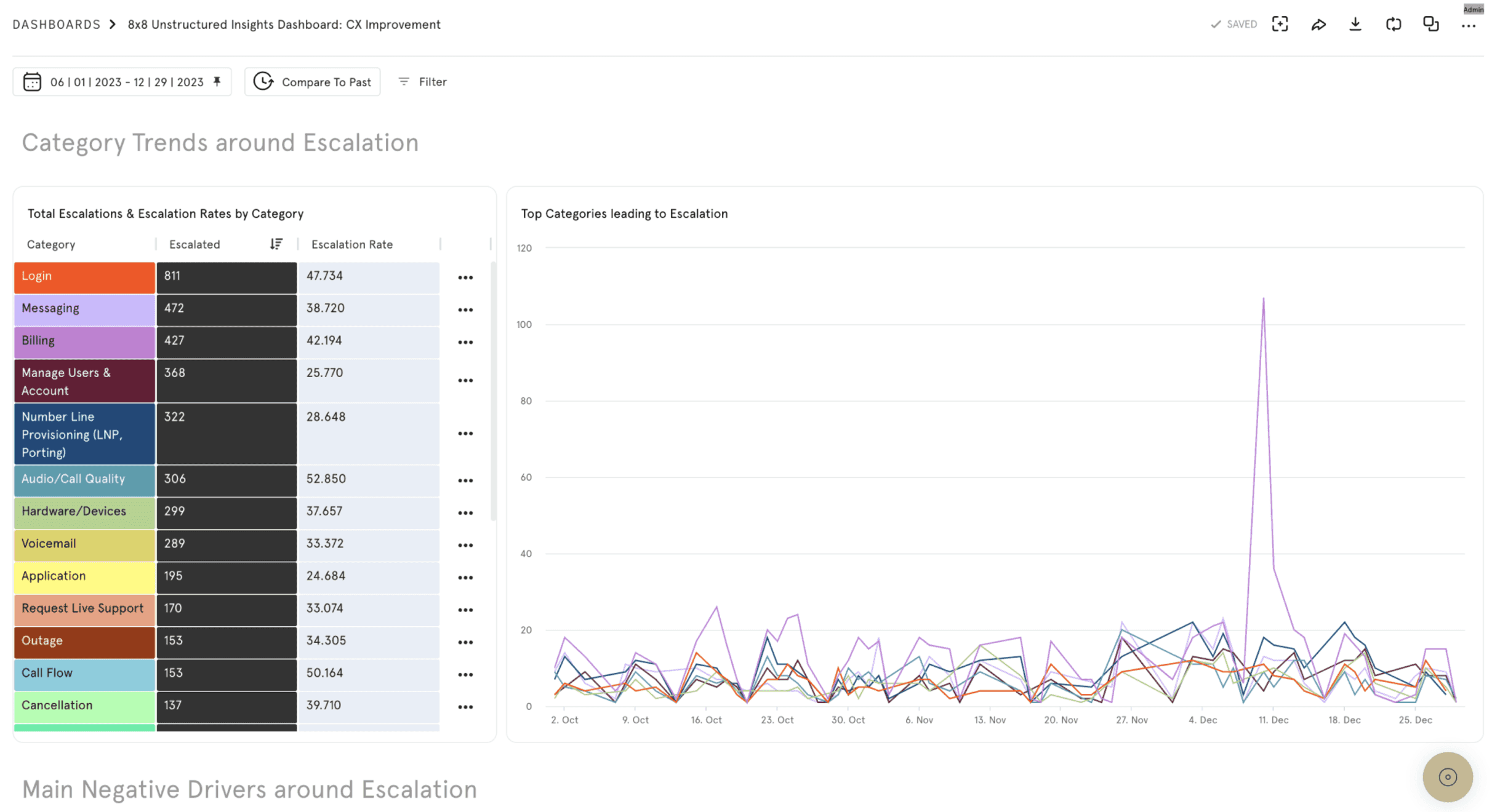Click the Category column header
The width and height of the screenshot is (1492, 812).
point(51,244)
